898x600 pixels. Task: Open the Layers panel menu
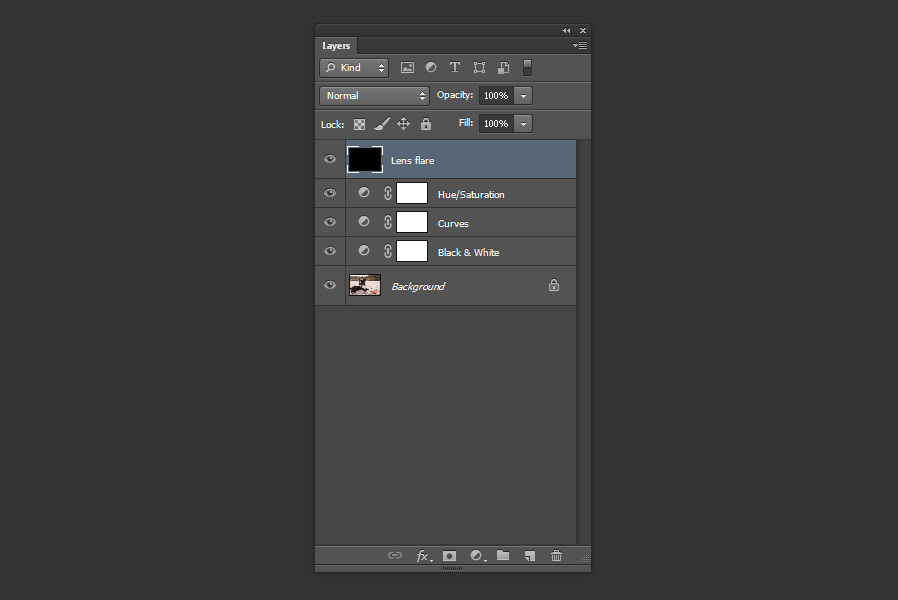click(579, 45)
